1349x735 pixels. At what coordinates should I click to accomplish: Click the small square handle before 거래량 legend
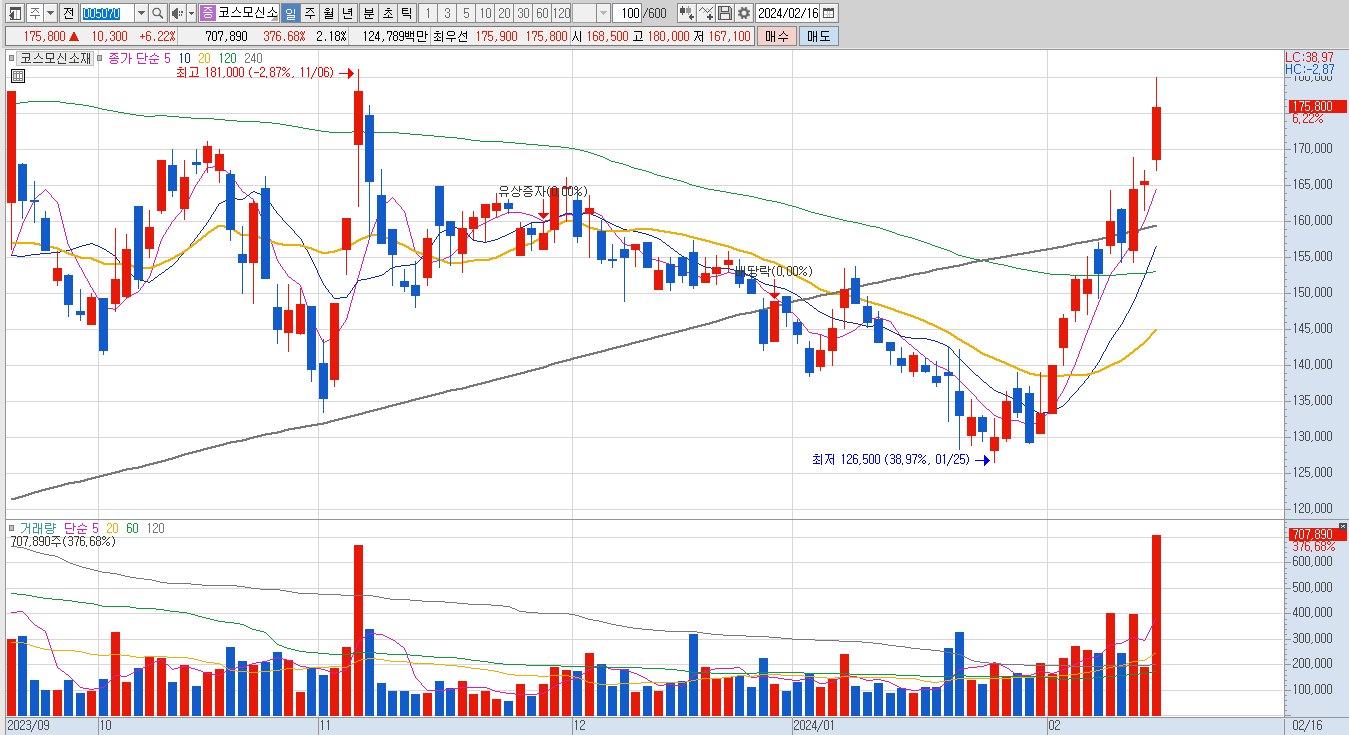(13, 528)
